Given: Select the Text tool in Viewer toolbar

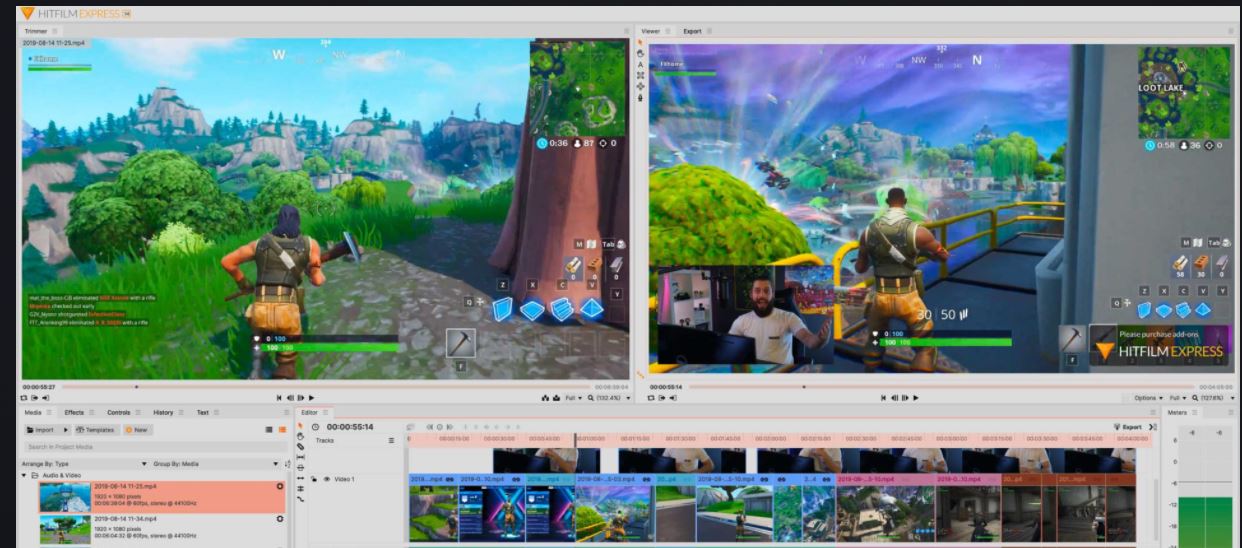Looking at the screenshot, I should tap(640, 64).
